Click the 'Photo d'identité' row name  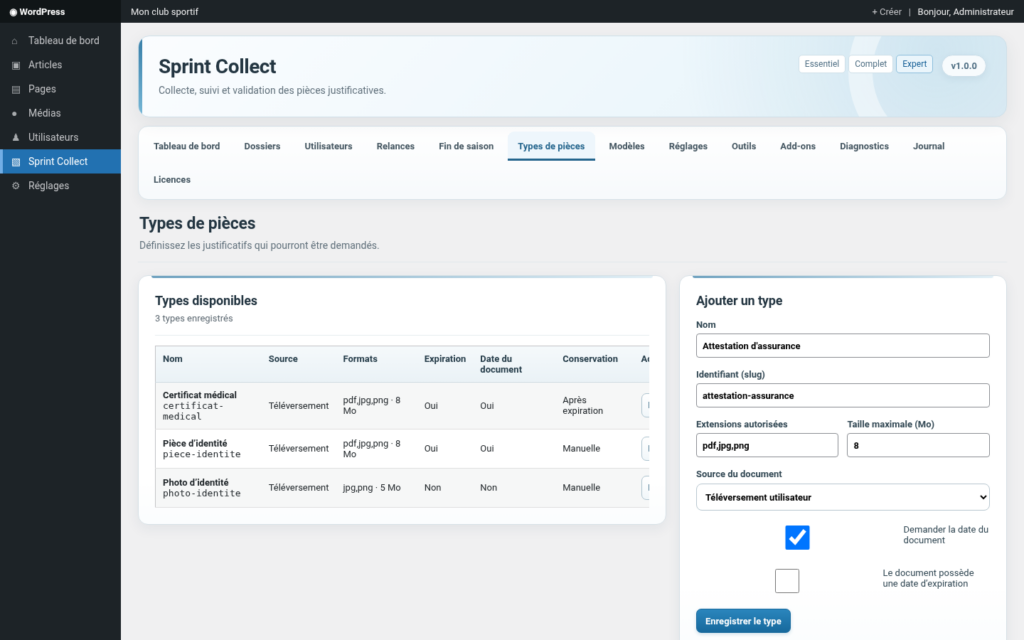[x=195, y=483]
